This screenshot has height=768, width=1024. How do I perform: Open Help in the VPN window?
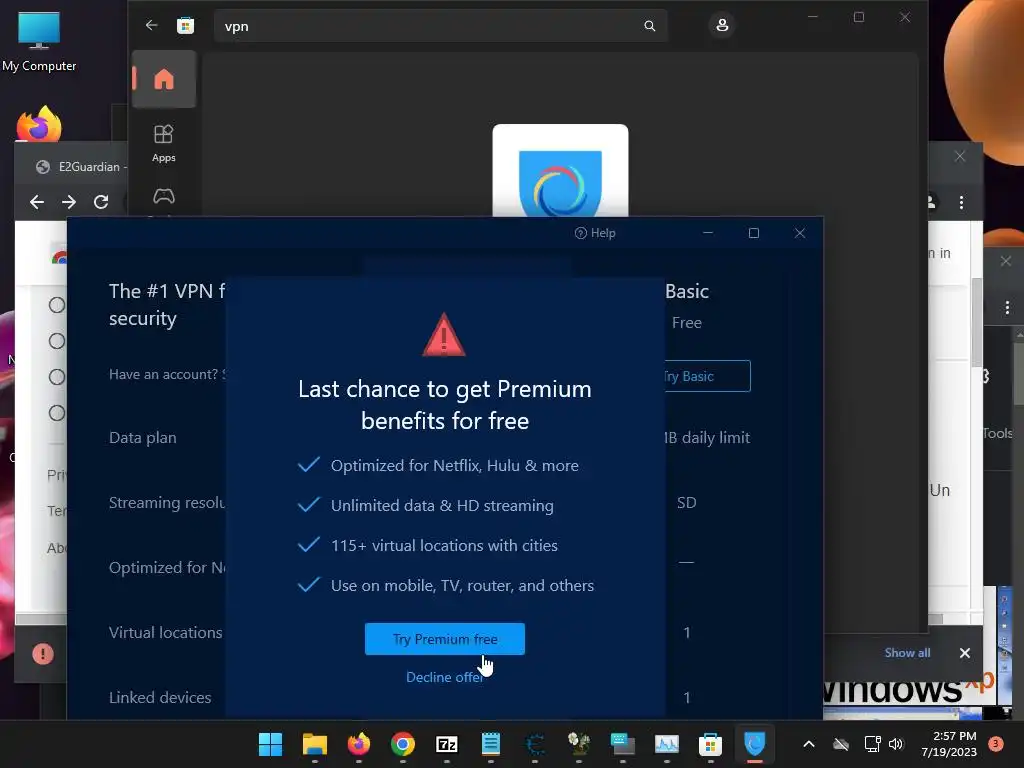[x=595, y=233]
